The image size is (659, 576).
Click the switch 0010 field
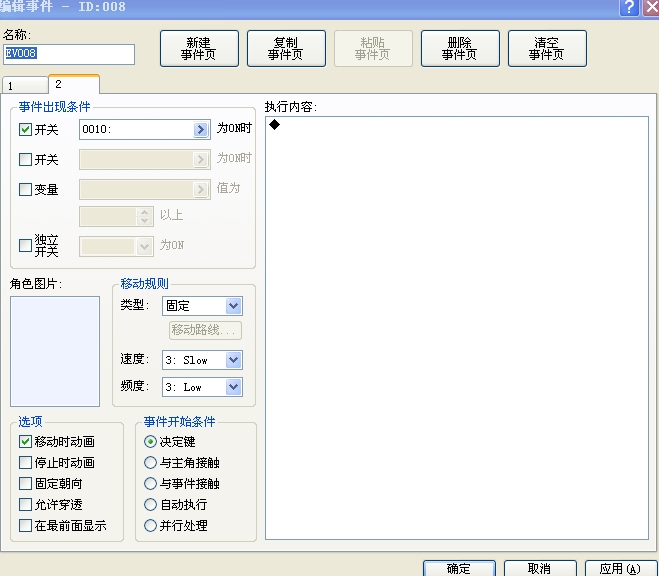[x=145, y=129]
